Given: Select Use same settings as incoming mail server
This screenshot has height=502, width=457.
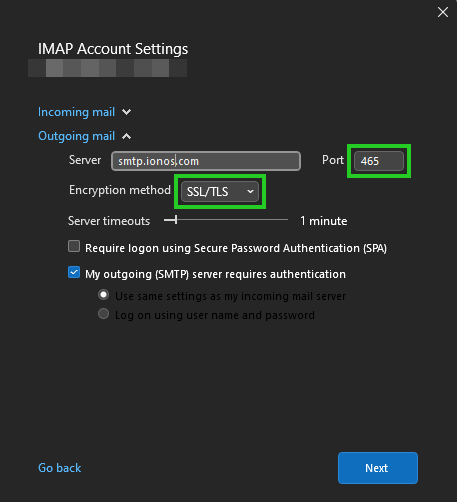Looking at the screenshot, I should tap(103, 295).
